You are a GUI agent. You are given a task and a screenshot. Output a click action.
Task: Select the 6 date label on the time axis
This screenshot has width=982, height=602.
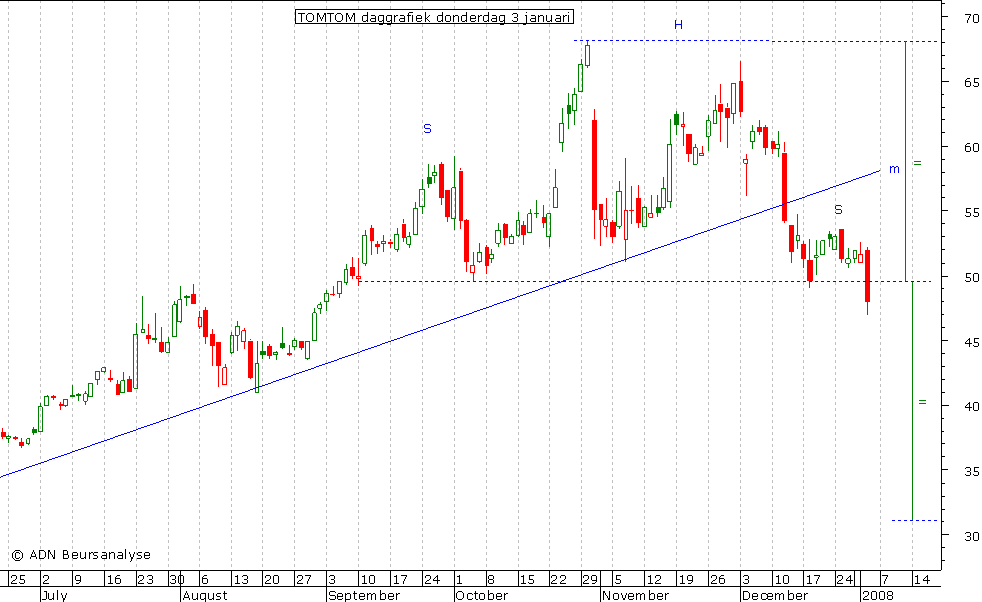tap(205, 579)
